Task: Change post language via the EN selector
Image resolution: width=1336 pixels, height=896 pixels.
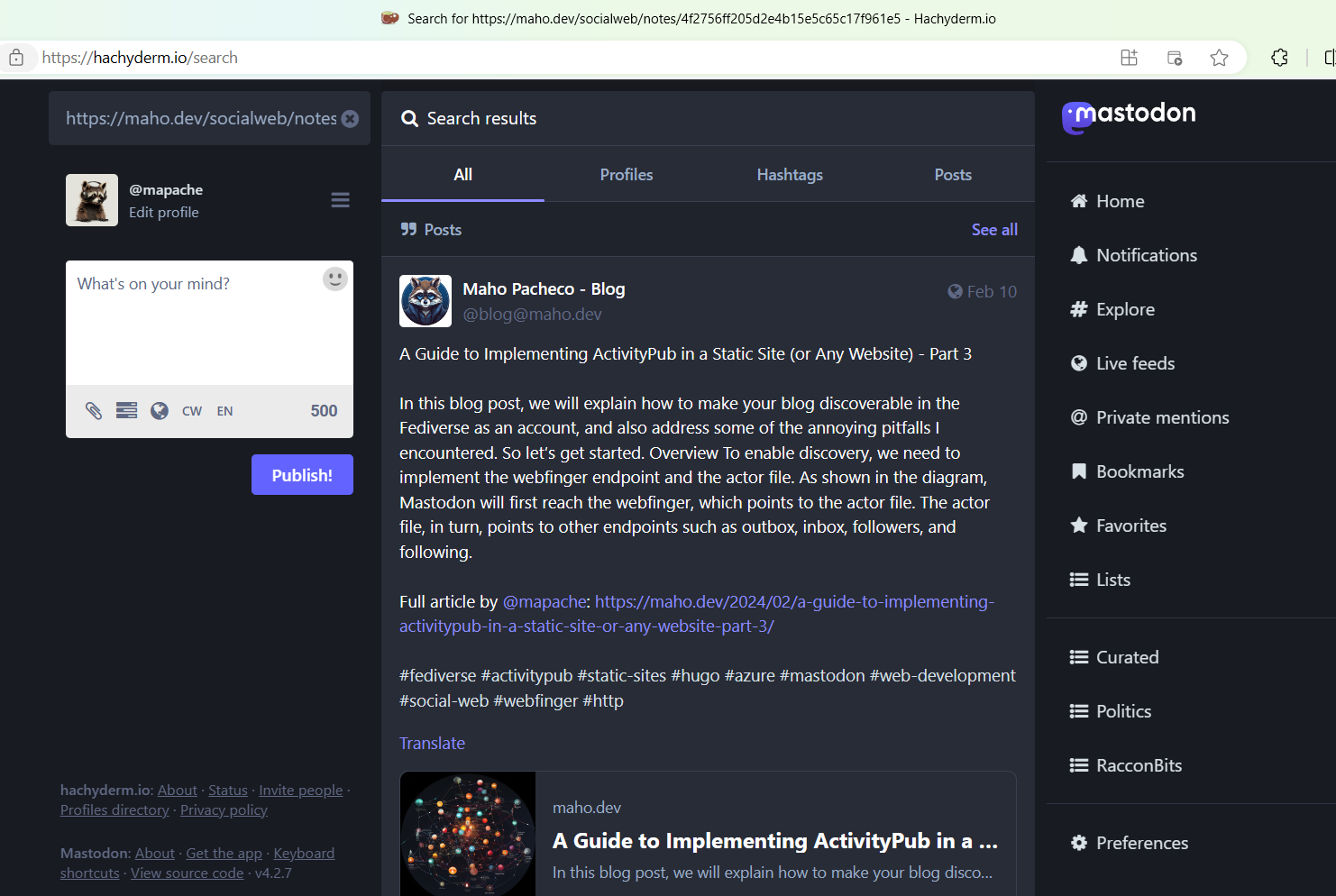Action: pyautogui.click(x=224, y=410)
